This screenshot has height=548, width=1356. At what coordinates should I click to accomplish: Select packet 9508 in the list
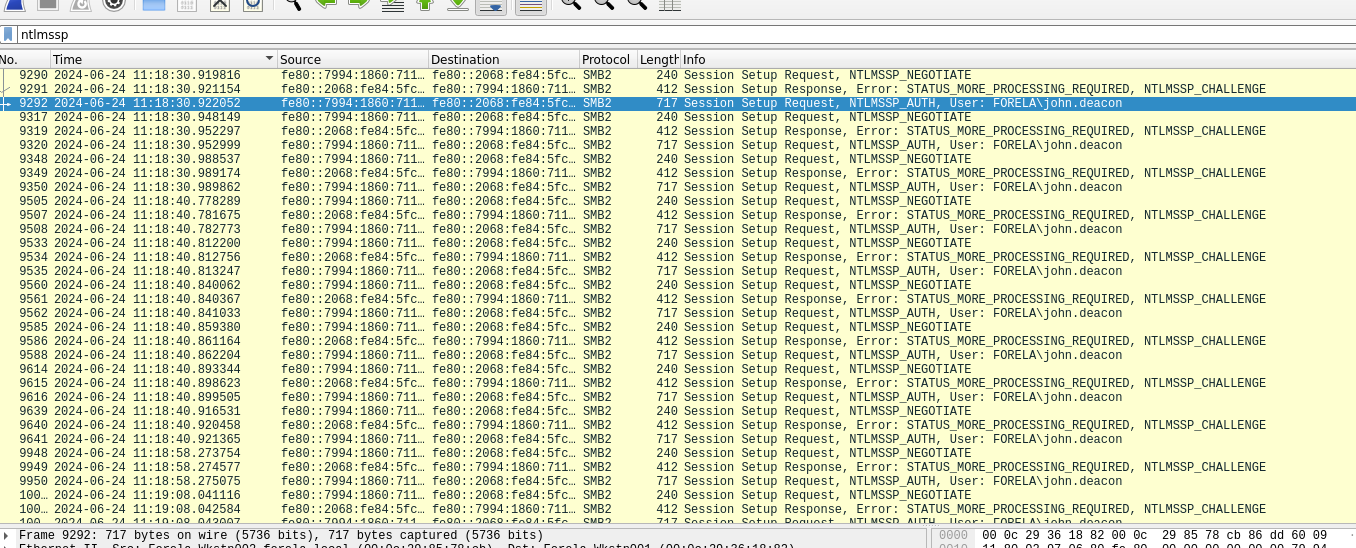[678, 229]
